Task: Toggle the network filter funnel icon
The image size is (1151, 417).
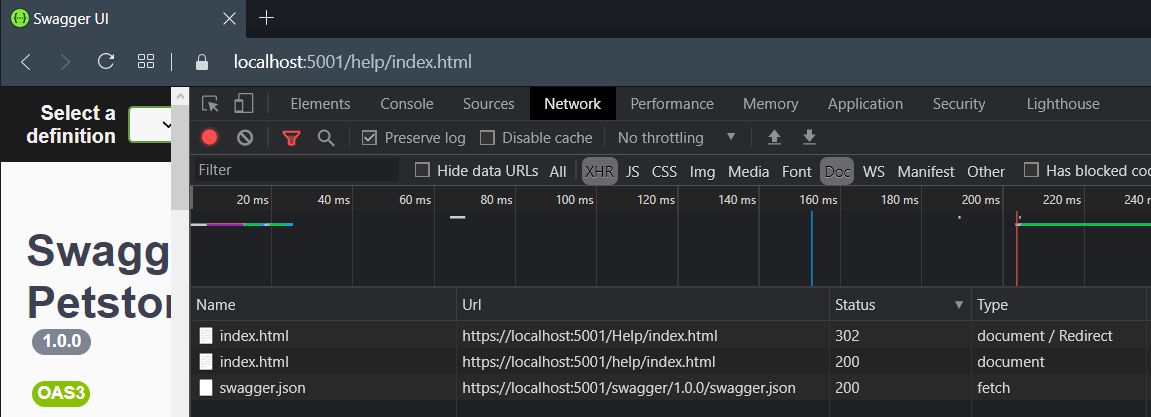Action: [291, 137]
